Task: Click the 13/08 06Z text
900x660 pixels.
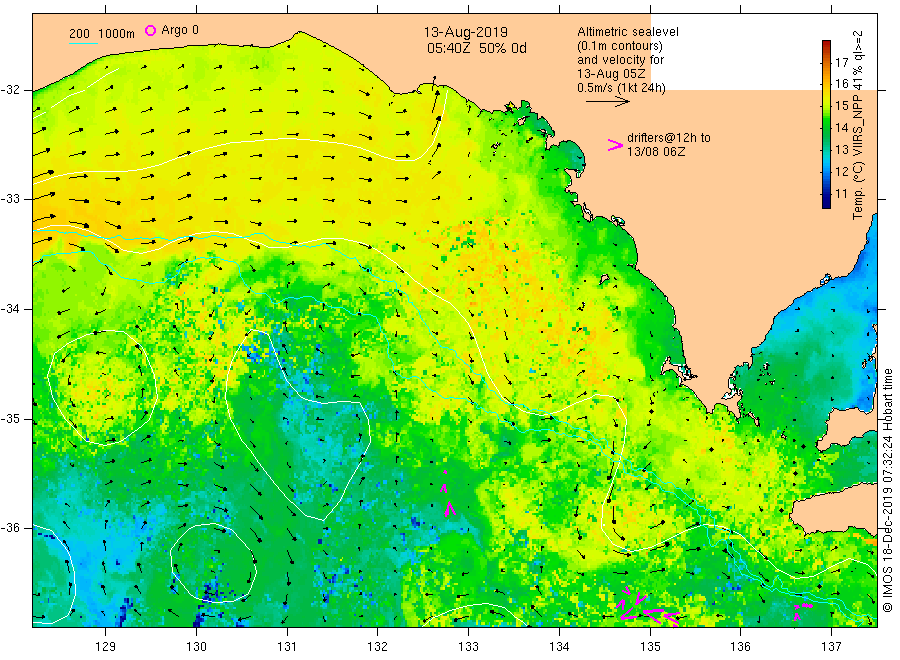Action: [655, 152]
